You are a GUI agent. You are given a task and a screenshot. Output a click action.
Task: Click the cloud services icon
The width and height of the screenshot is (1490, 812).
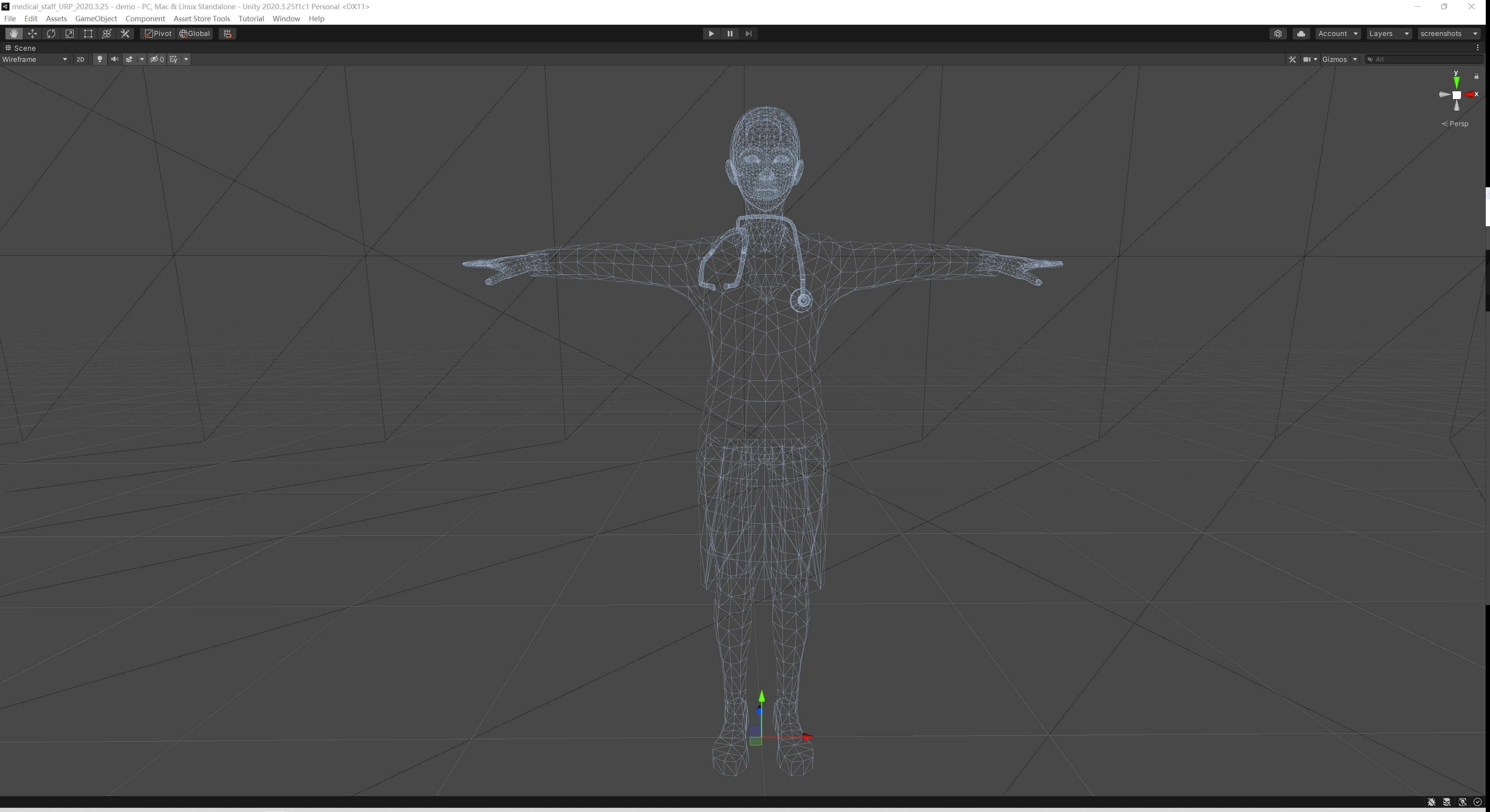1301,34
